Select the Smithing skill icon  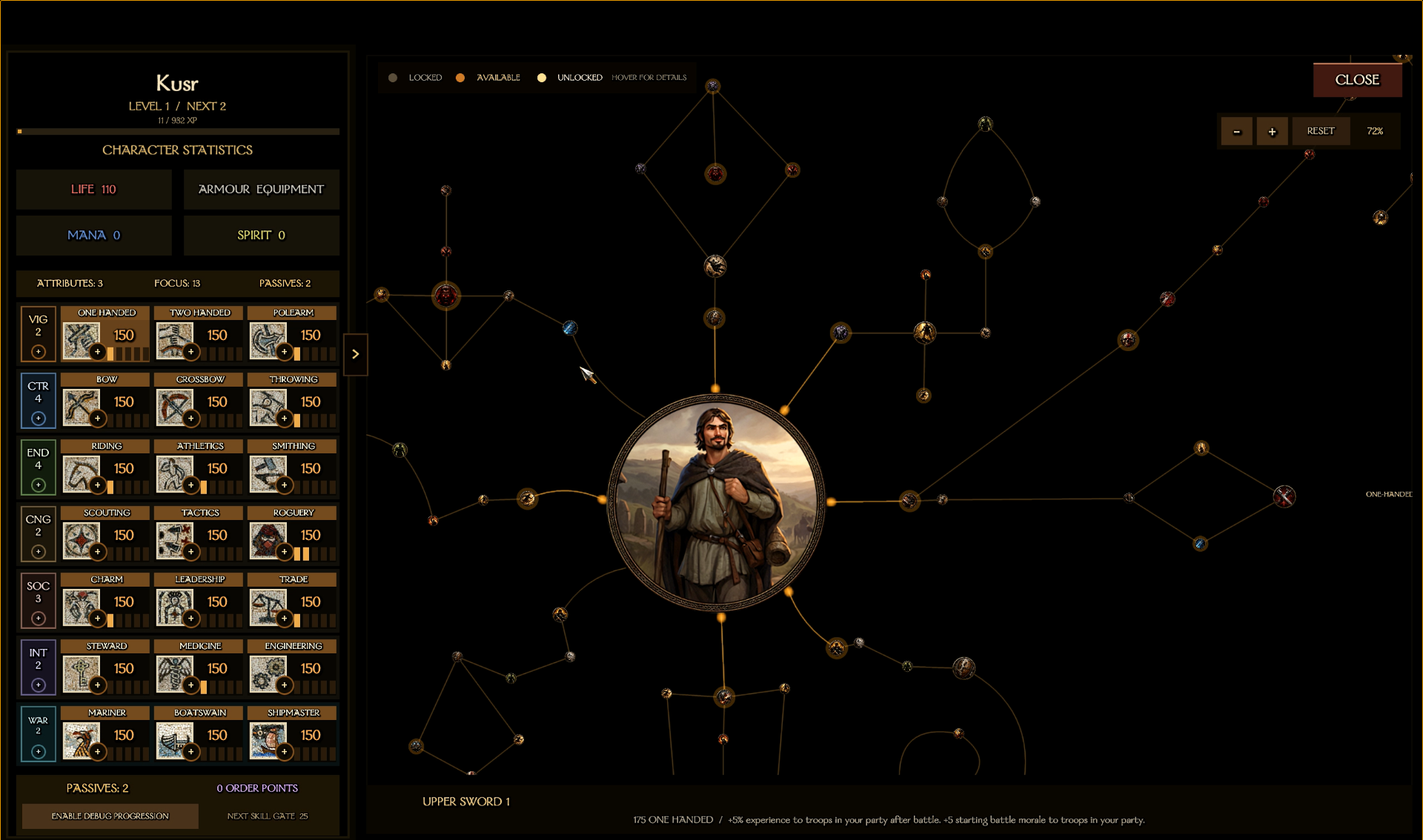[x=268, y=473]
